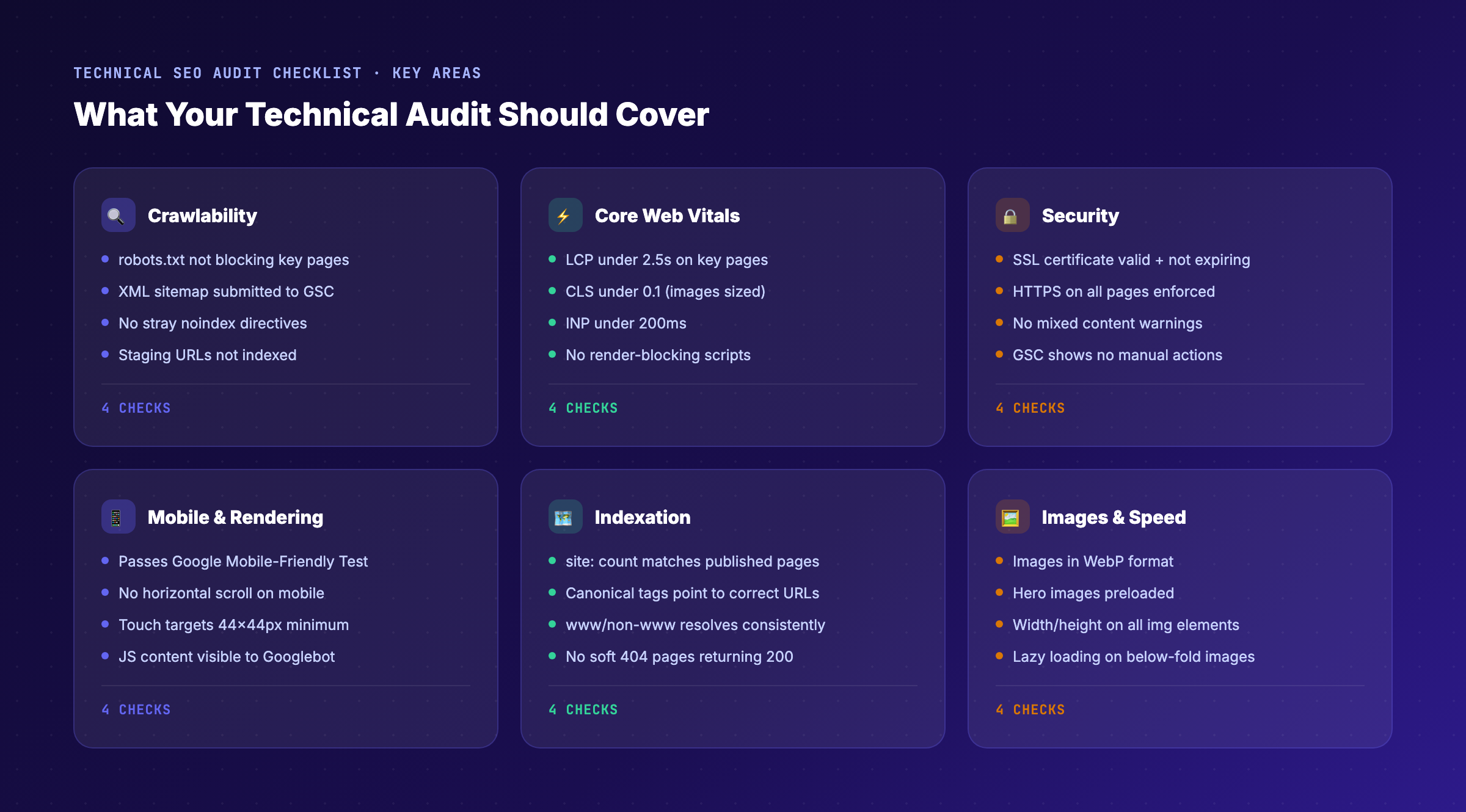Click the heading 'What Your Technical Audit Should Cover'
Image resolution: width=1466 pixels, height=812 pixels.
(392, 114)
